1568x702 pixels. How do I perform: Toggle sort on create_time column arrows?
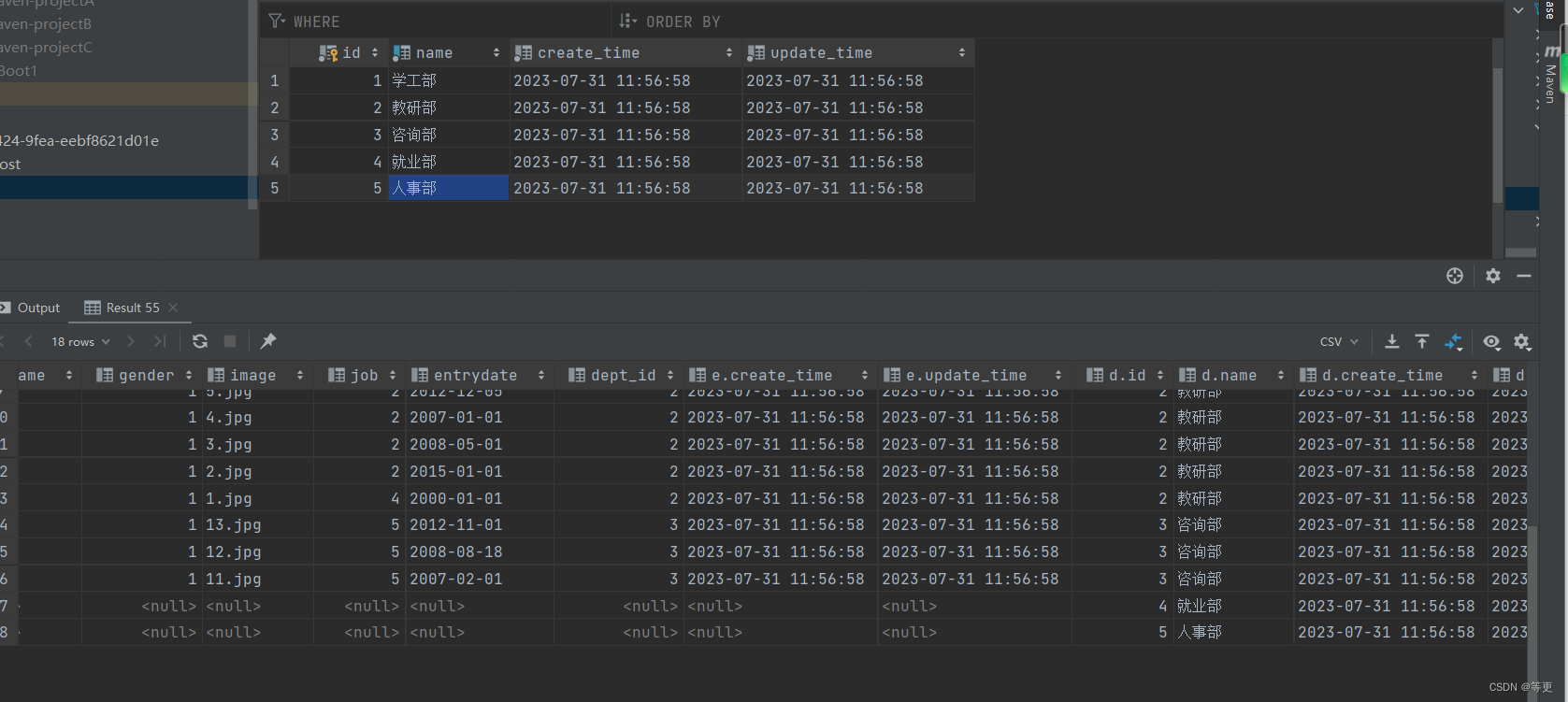[x=729, y=53]
